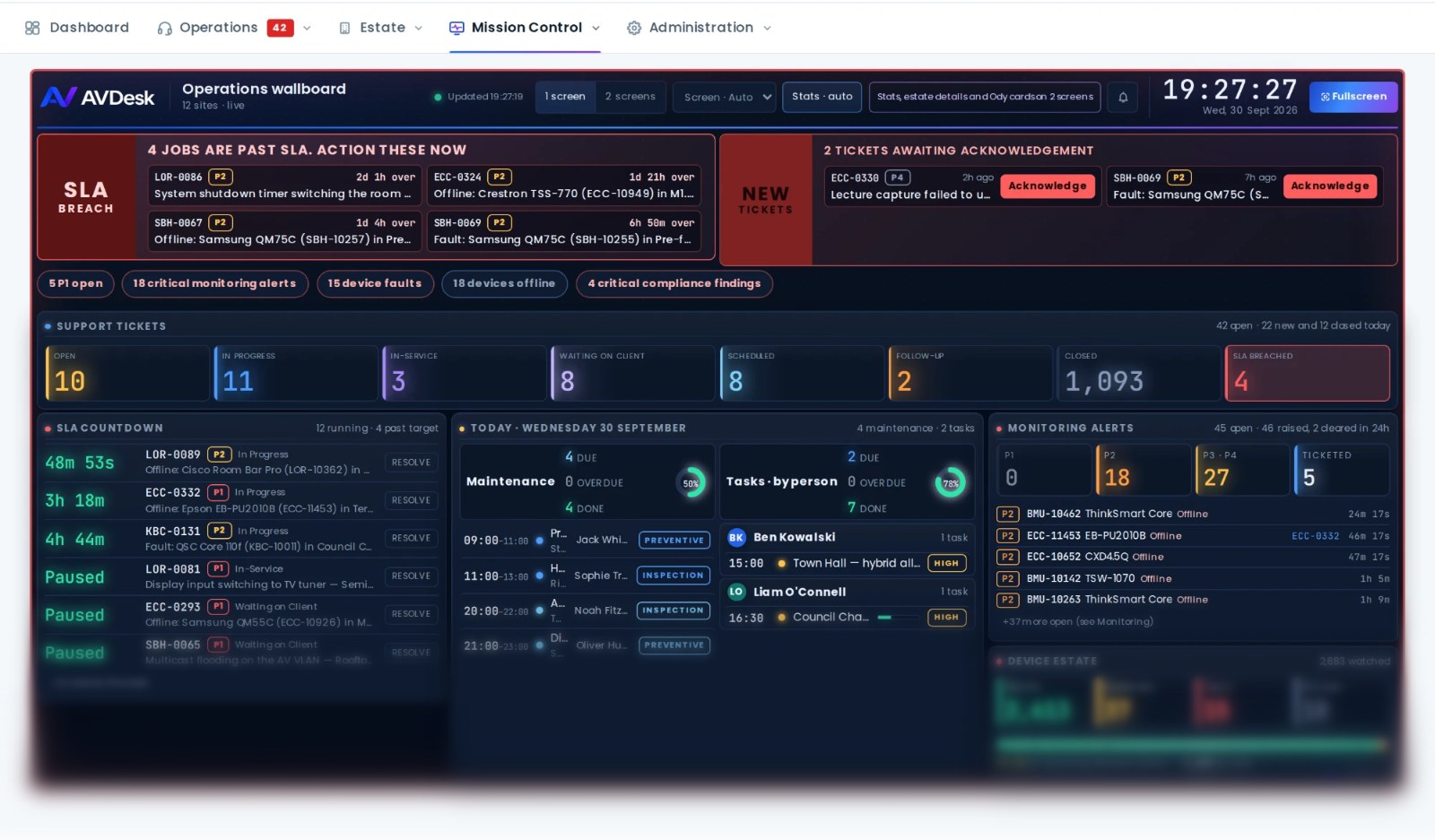Viewport: 1435px width, 840px height.
Task: Acknowledge ticket ECC-0330
Action: 1048,186
